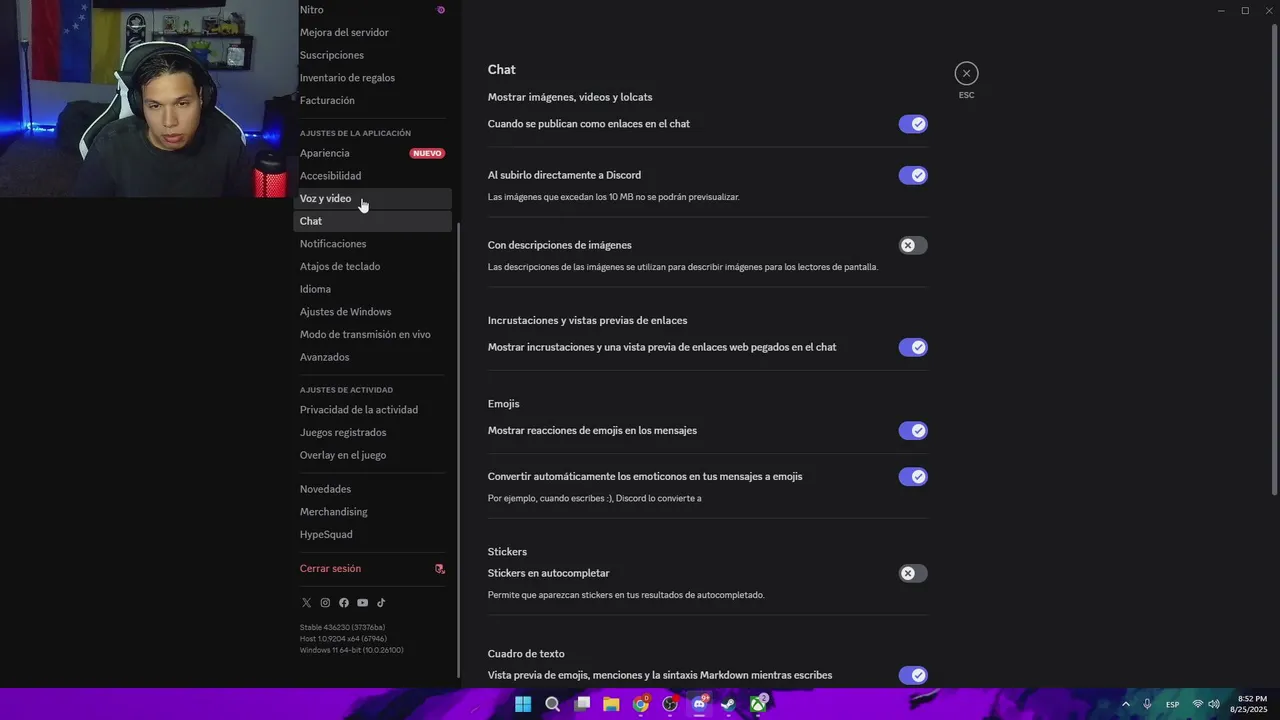Click 'Cerrar sesión' to log out

click(330, 568)
